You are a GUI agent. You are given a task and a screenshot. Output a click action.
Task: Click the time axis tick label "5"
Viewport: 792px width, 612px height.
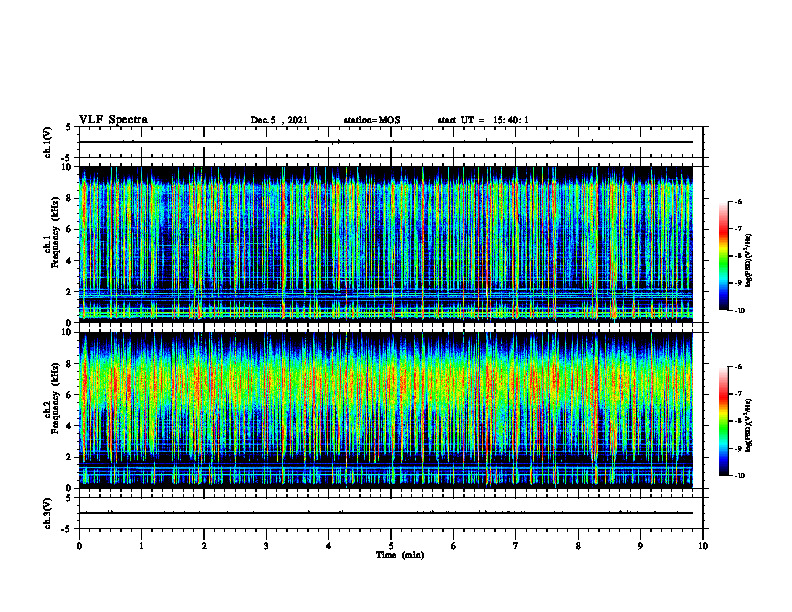point(391,546)
